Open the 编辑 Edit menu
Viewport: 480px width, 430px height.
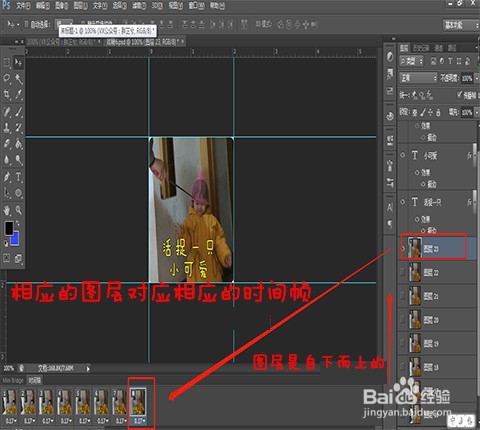click(x=43, y=6)
